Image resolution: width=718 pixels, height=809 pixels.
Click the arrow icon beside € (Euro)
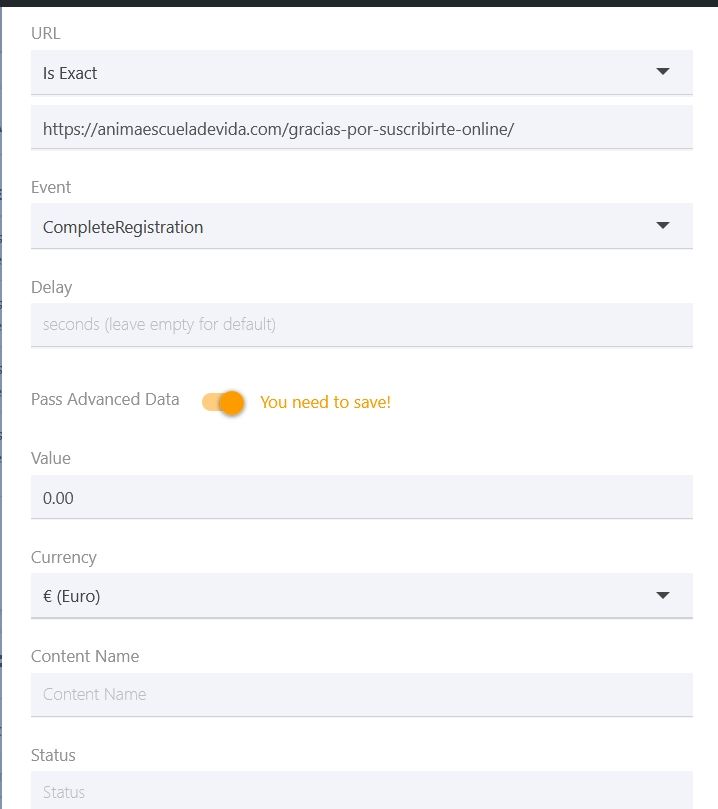click(662, 595)
